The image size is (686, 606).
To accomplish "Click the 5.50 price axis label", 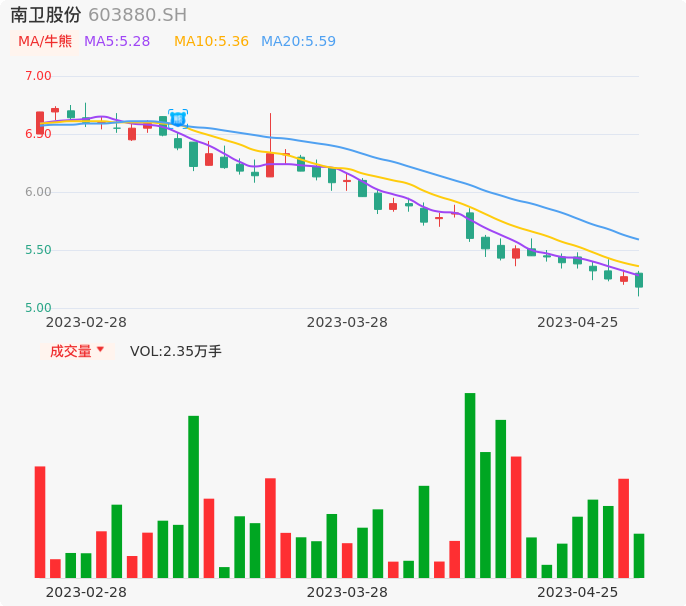I will (38, 250).
